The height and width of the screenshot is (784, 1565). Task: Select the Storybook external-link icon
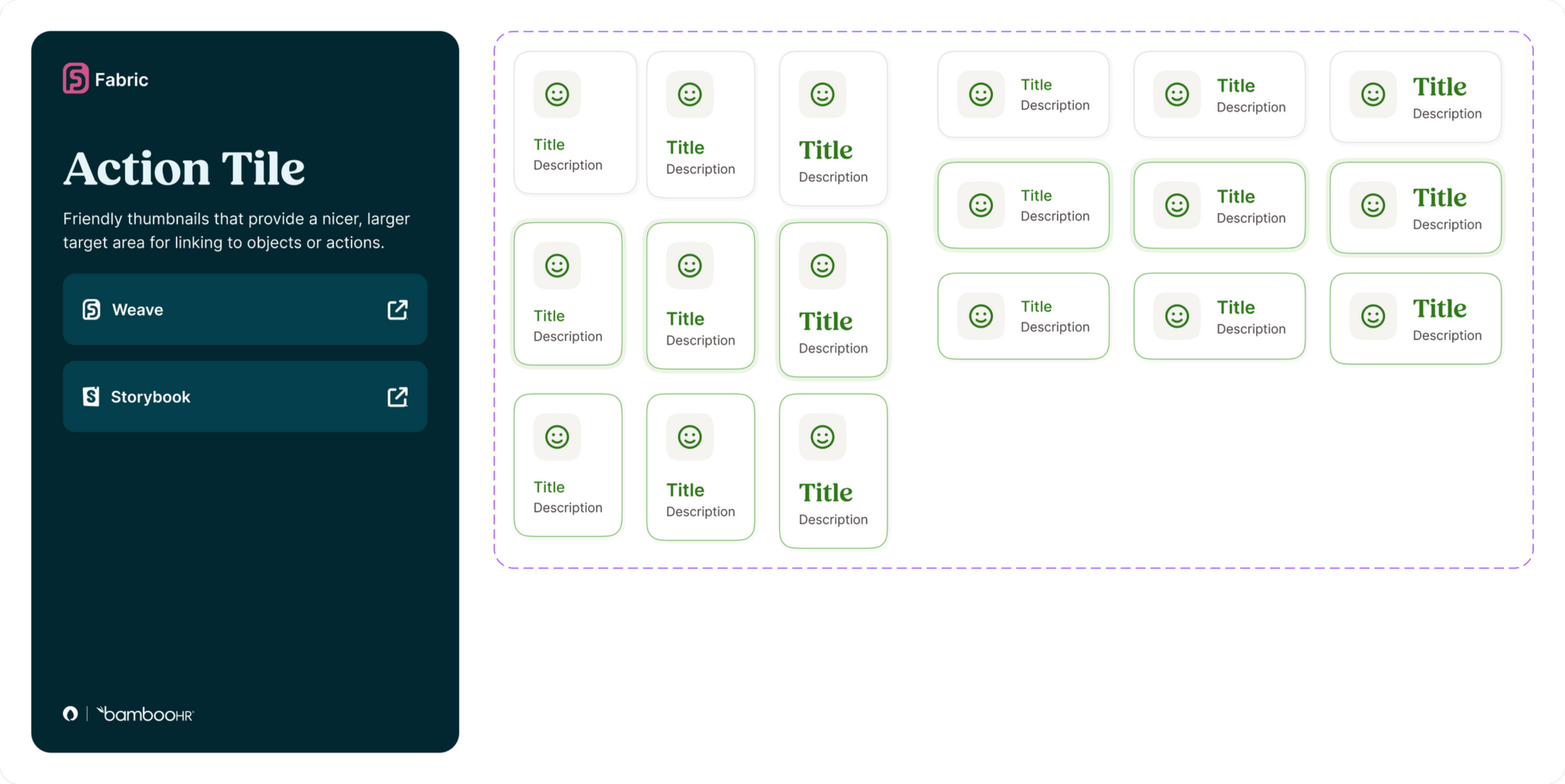tap(398, 397)
